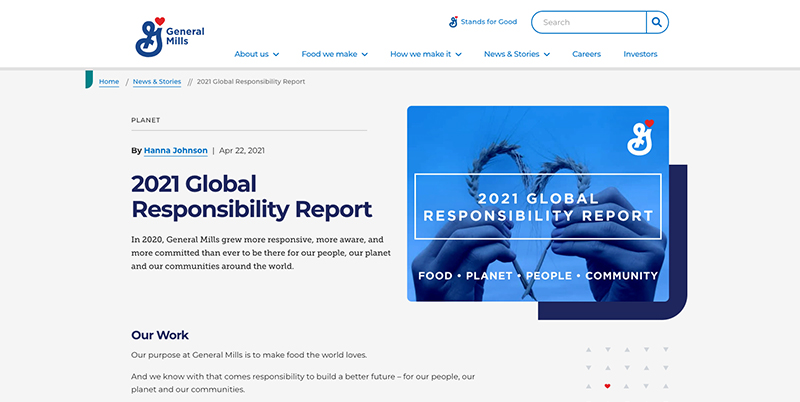Screen dimensions: 800x402
Task: Open author Hanna Johnson's page
Action: pos(176,150)
